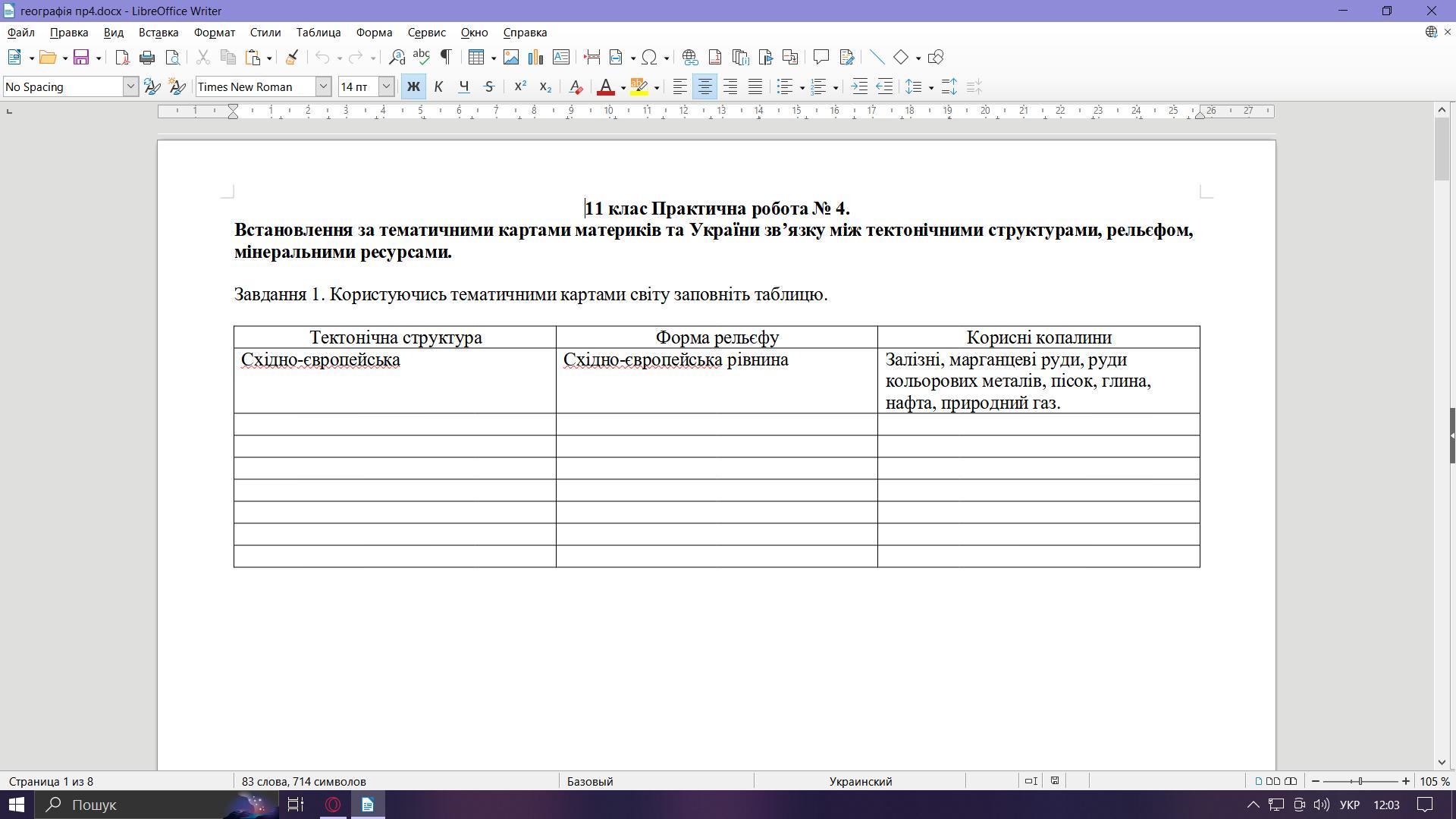The width and height of the screenshot is (1456, 819).
Task: Click the Export as PDF icon
Action: [122, 58]
